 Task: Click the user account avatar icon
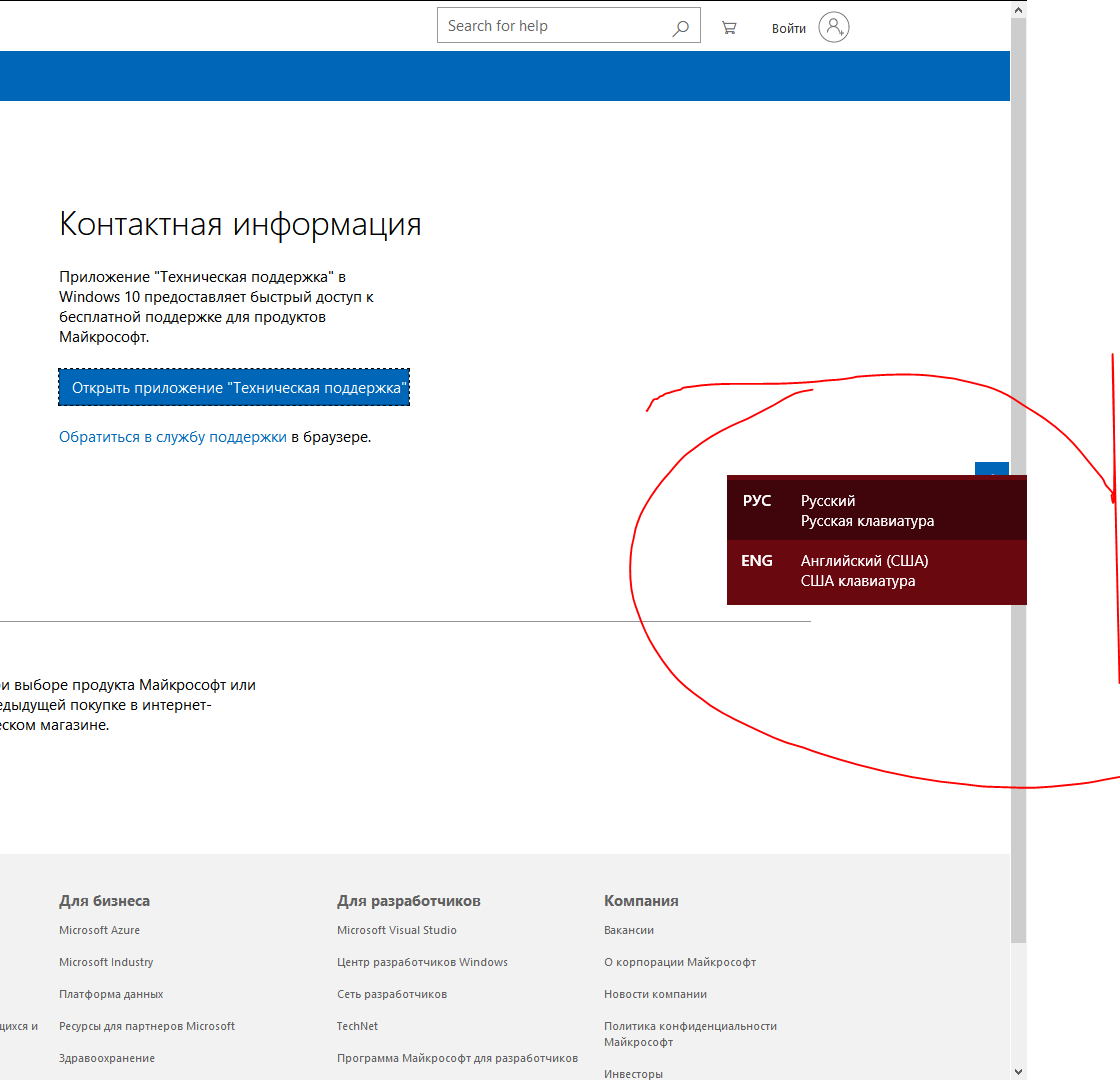(834, 27)
